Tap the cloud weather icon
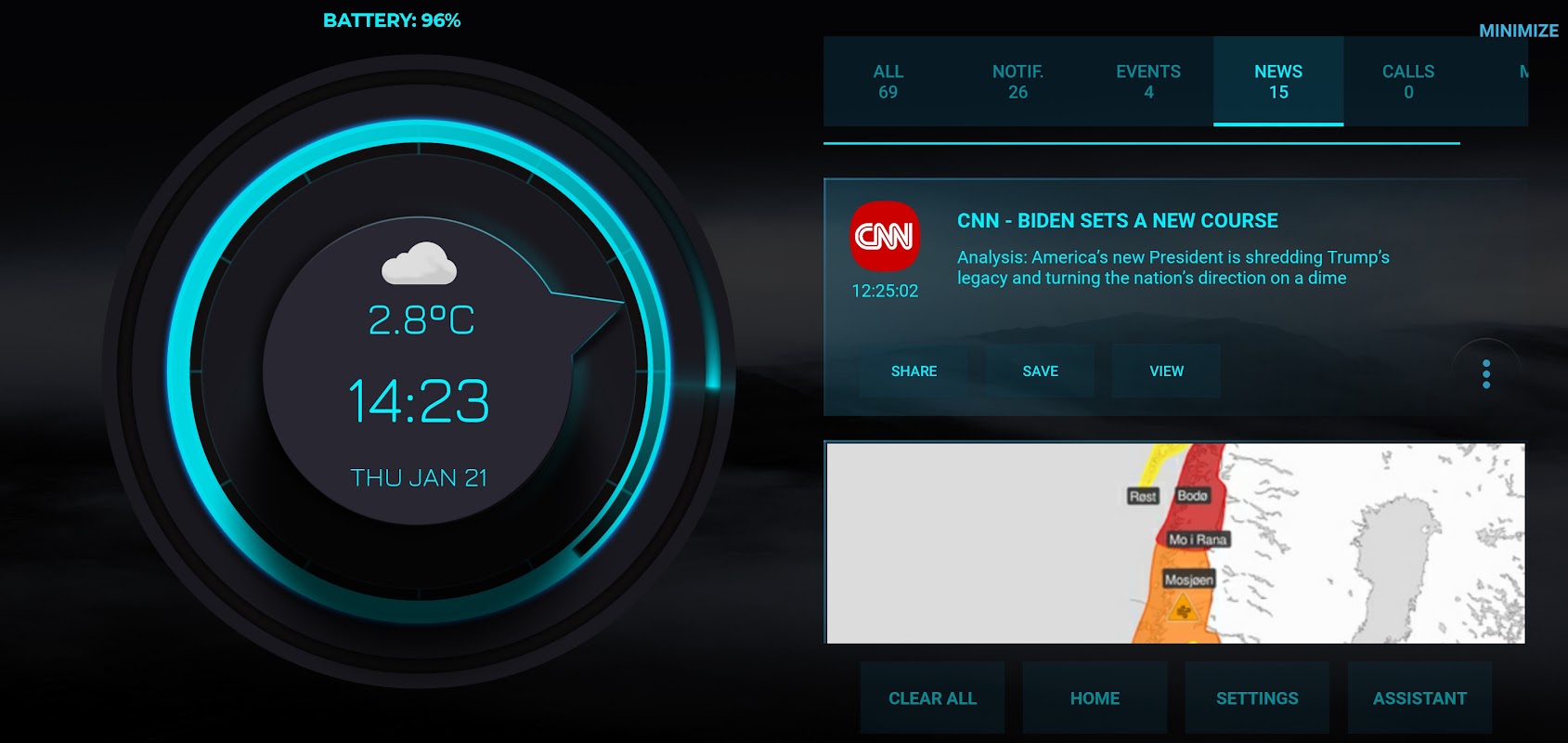The height and width of the screenshot is (743, 1568). click(419, 263)
